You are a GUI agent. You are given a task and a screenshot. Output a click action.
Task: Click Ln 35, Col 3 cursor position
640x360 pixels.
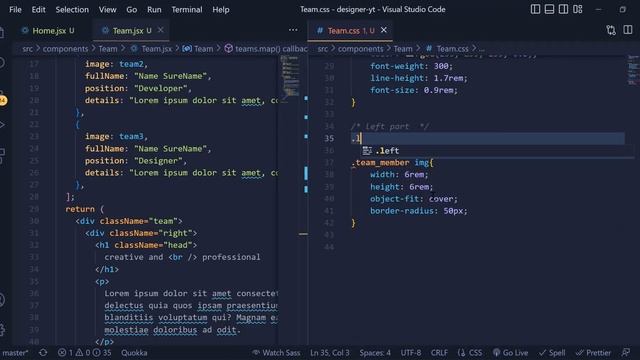click(330, 353)
